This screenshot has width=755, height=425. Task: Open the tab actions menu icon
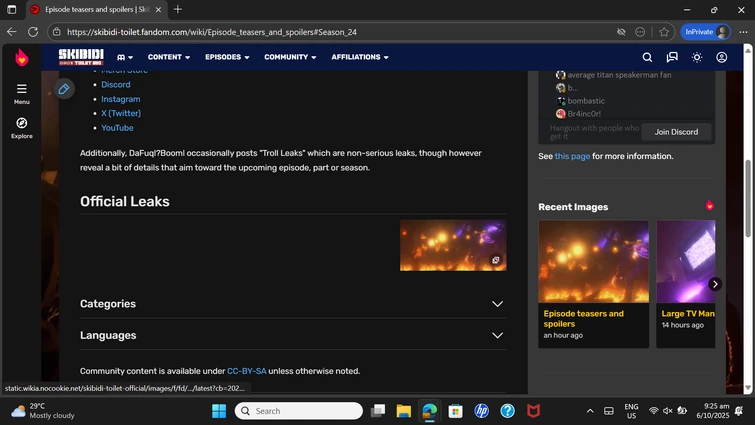point(12,9)
